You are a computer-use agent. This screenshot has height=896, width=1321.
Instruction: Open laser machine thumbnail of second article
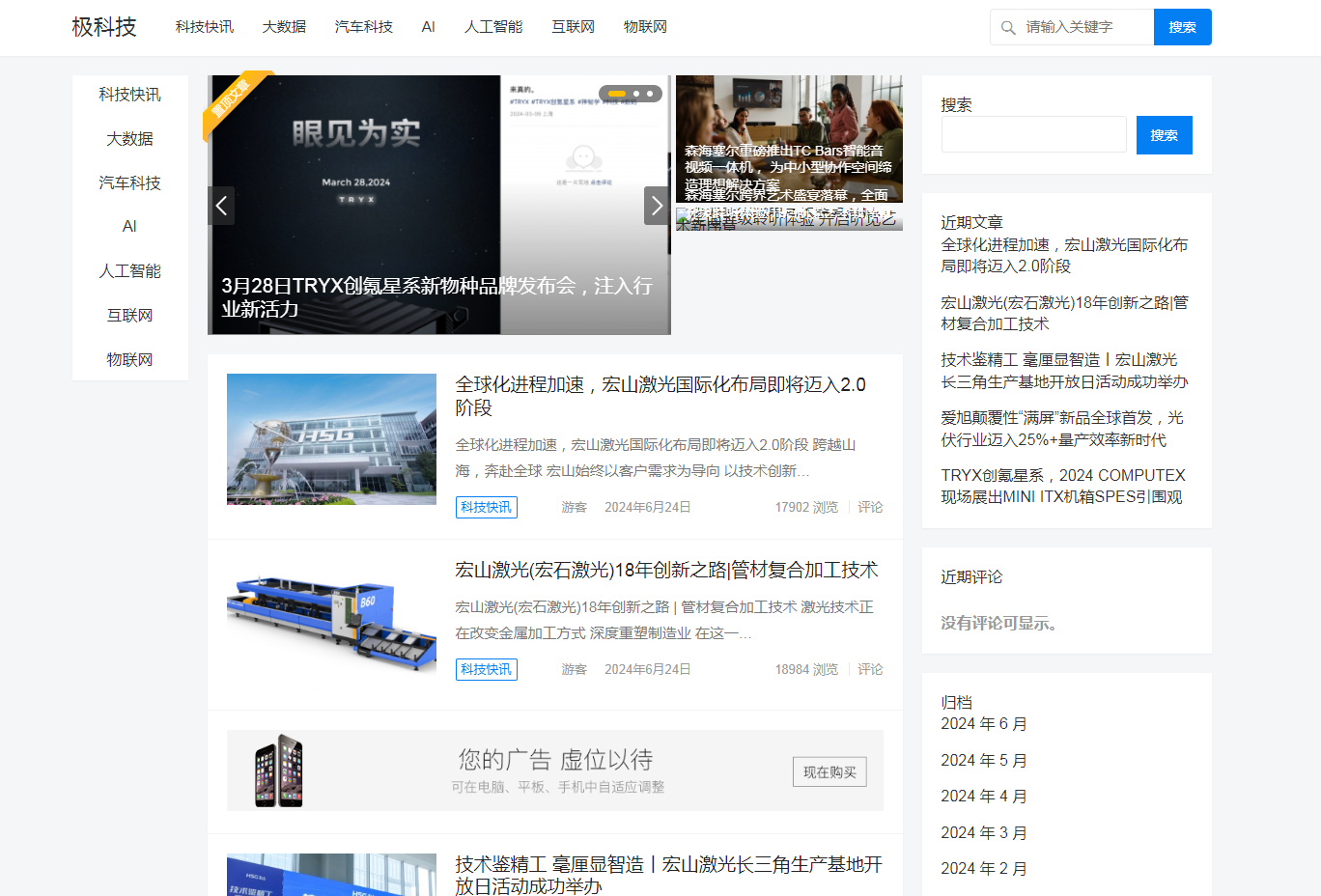[331, 624]
